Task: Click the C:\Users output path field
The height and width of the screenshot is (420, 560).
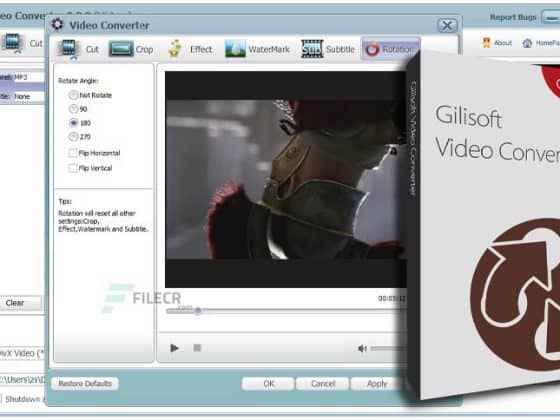Action: click(x=22, y=380)
